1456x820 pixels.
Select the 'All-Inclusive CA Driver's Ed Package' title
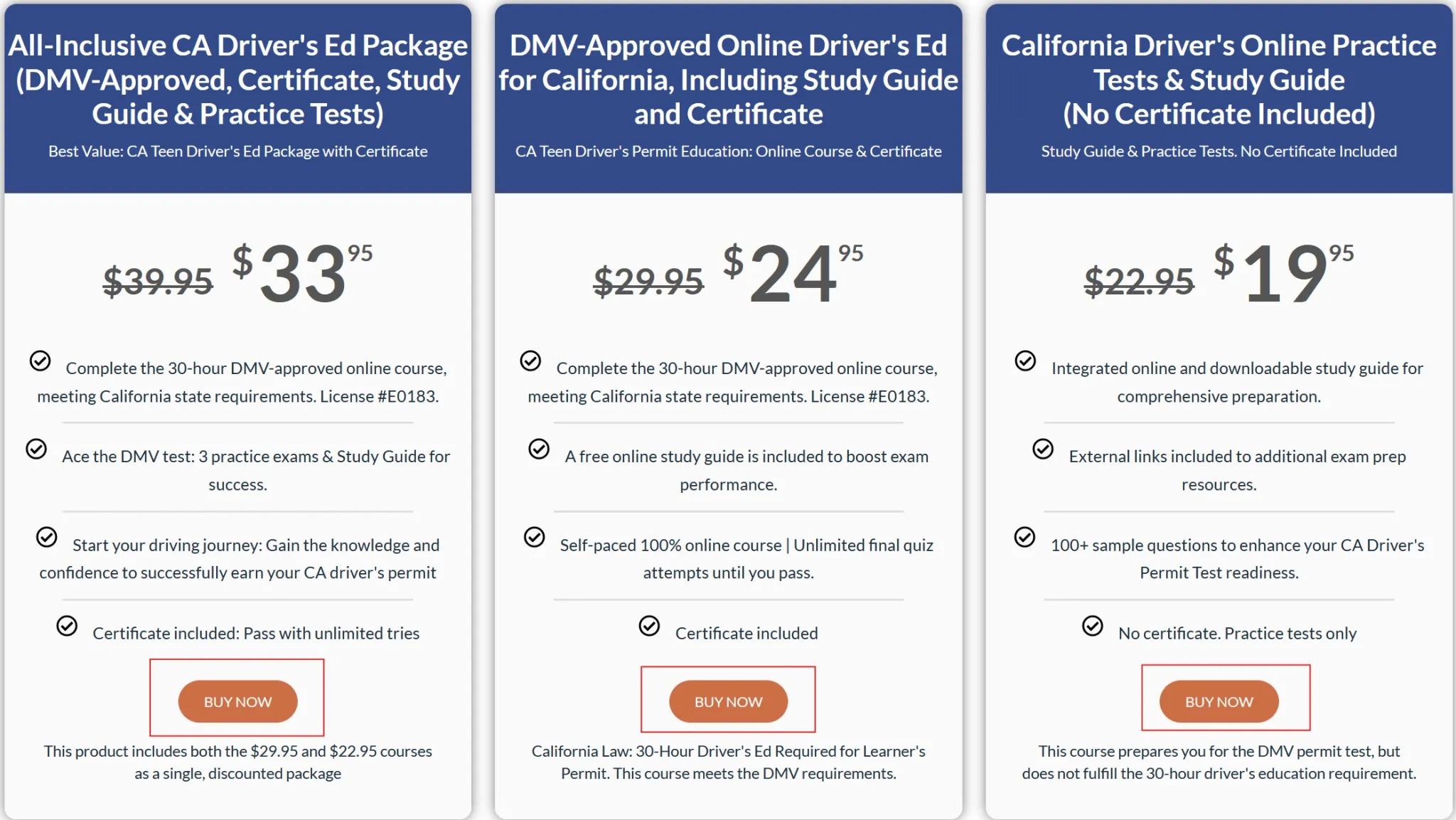click(x=238, y=80)
